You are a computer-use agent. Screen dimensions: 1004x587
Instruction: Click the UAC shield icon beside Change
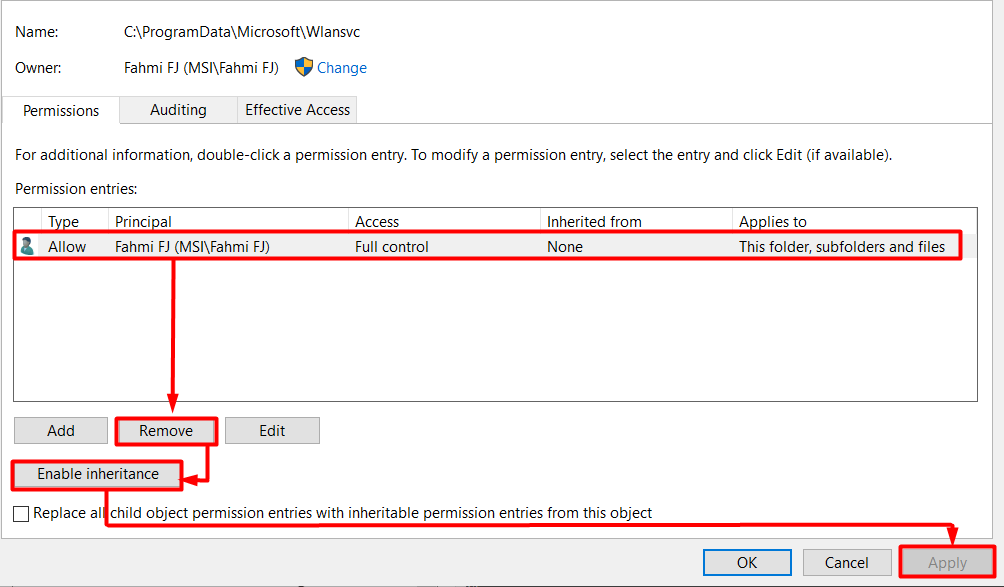pos(304,67)
